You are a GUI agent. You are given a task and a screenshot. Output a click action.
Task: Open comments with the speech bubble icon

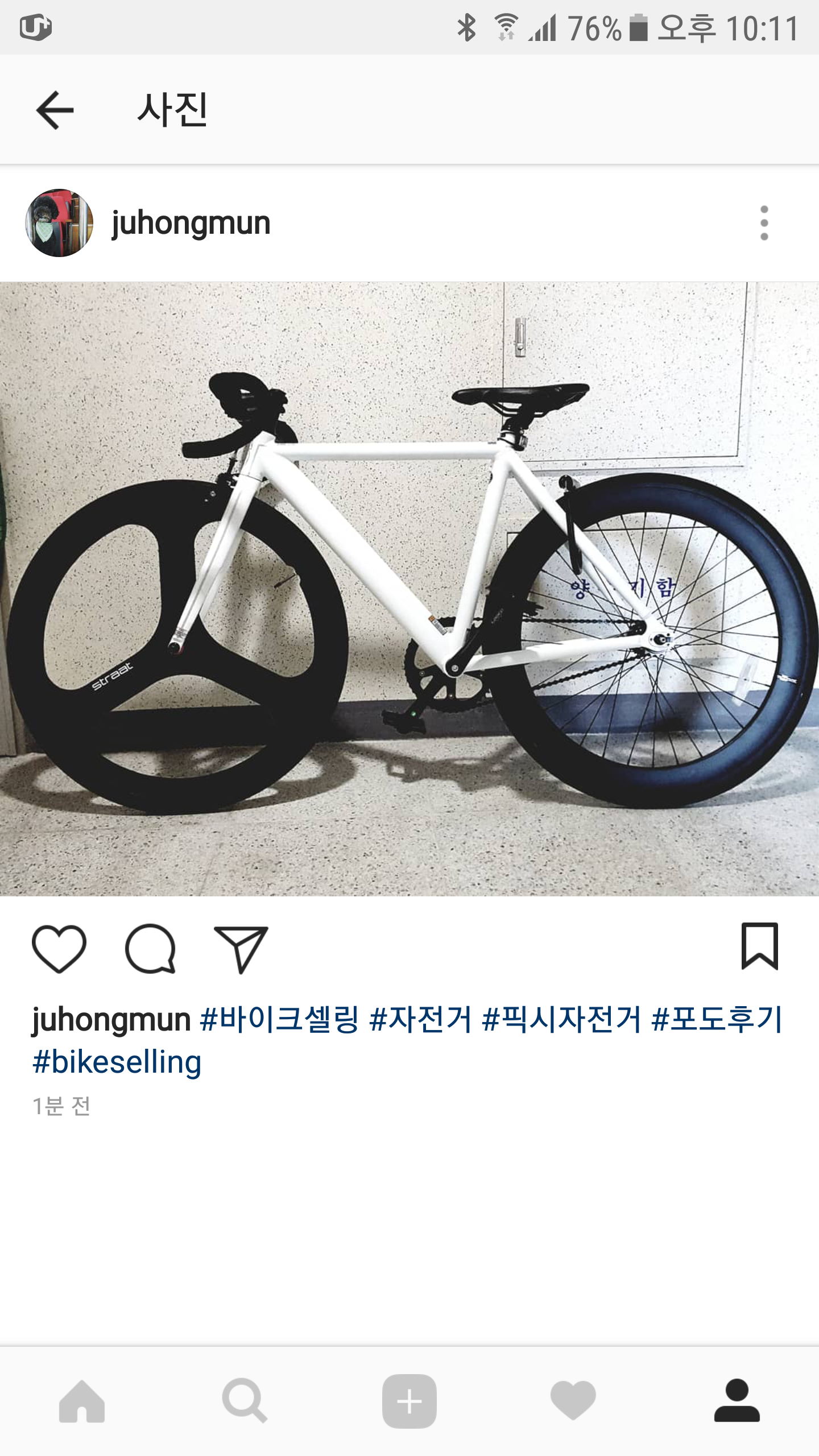tap(150, 948)
